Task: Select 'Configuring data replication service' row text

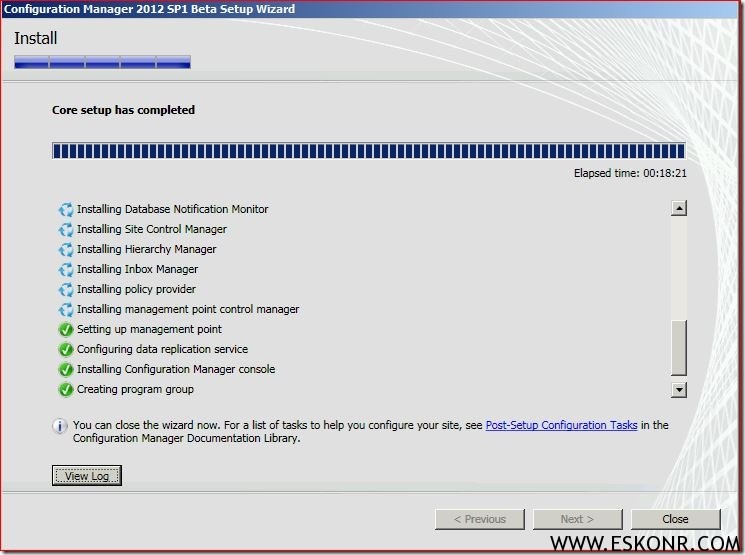Action: (x=162, y=349)
